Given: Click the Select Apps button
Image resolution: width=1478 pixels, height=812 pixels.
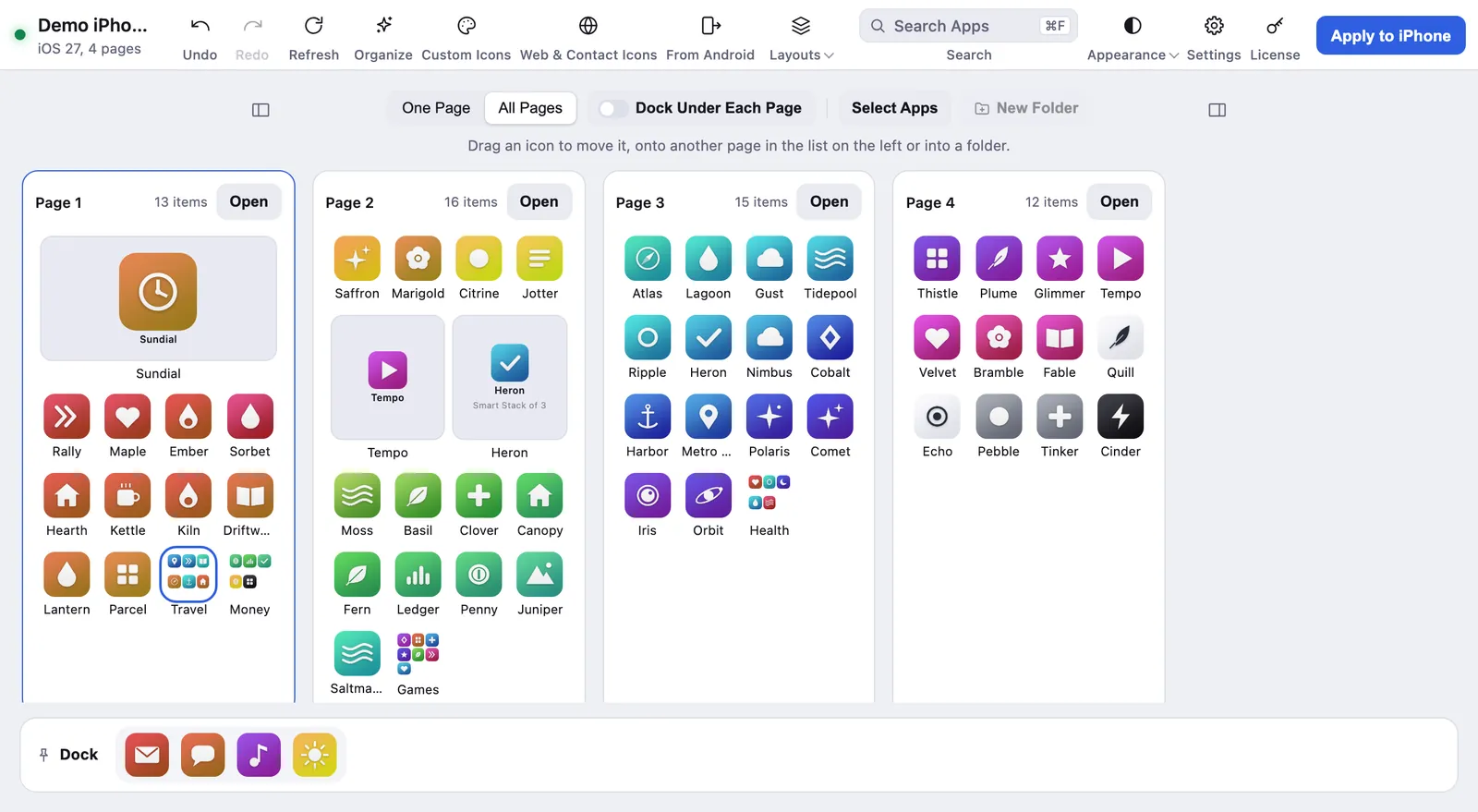Looking at the screenshot, I should click(x=894, y=108).
